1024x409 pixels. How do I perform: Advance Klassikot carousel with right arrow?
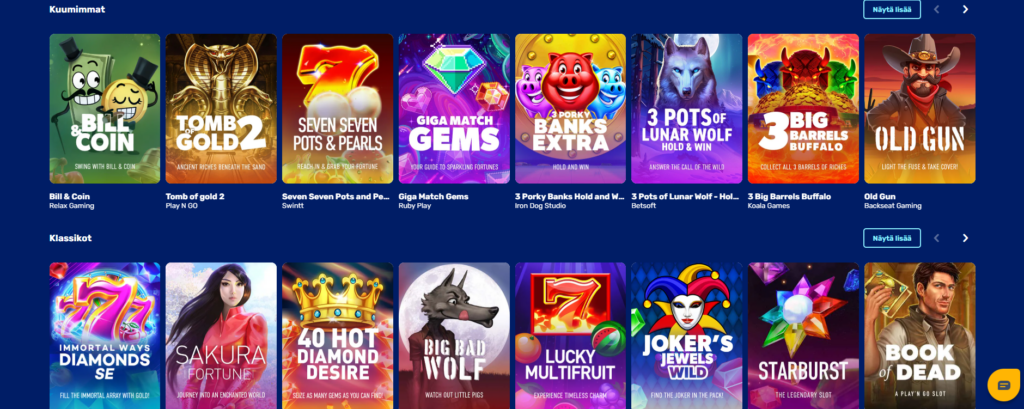(965, 238)
